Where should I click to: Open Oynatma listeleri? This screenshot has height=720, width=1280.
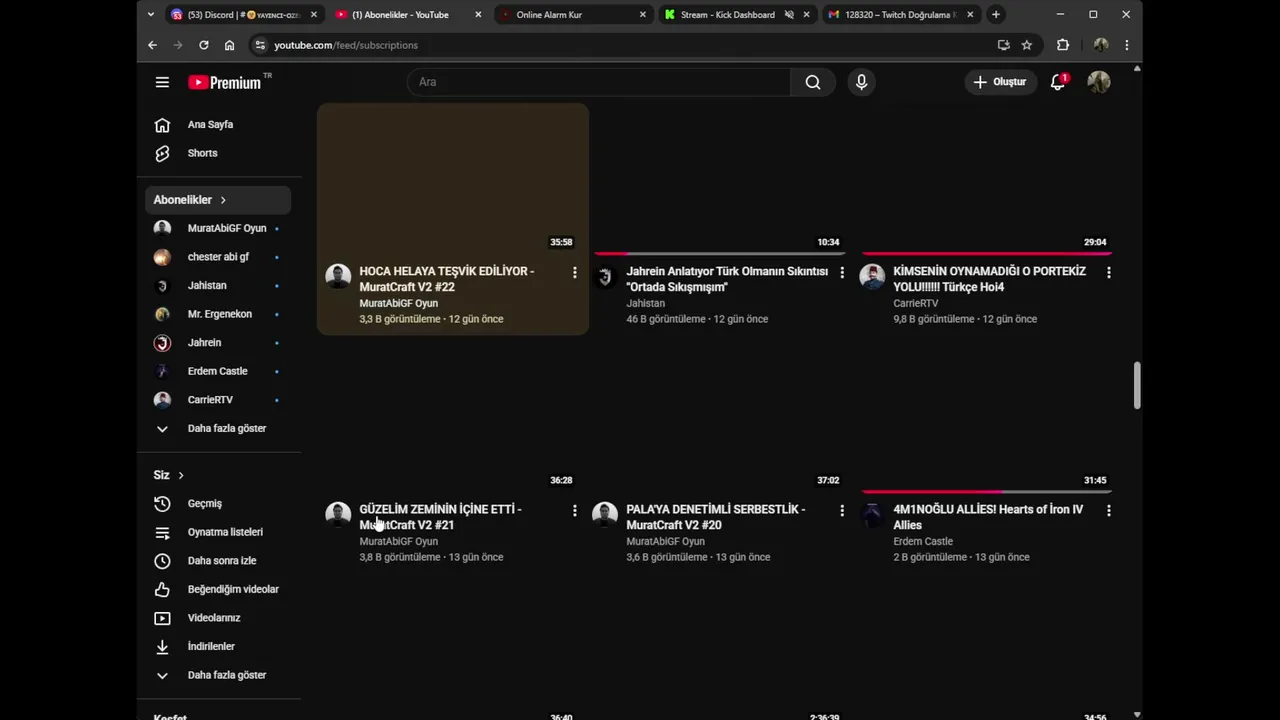[x=219, y=532]
